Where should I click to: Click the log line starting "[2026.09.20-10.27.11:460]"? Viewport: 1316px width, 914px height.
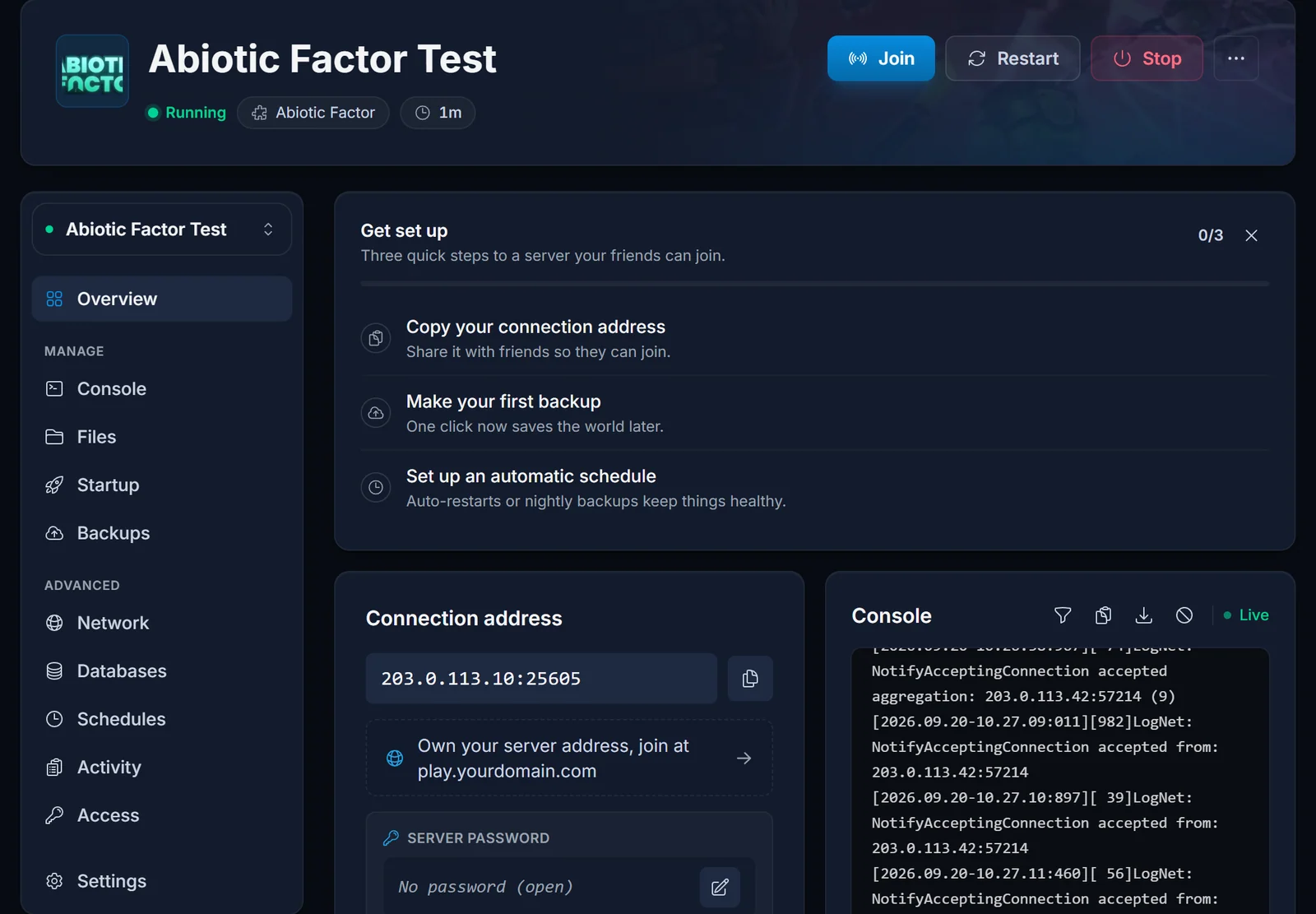pos(1032,874)
